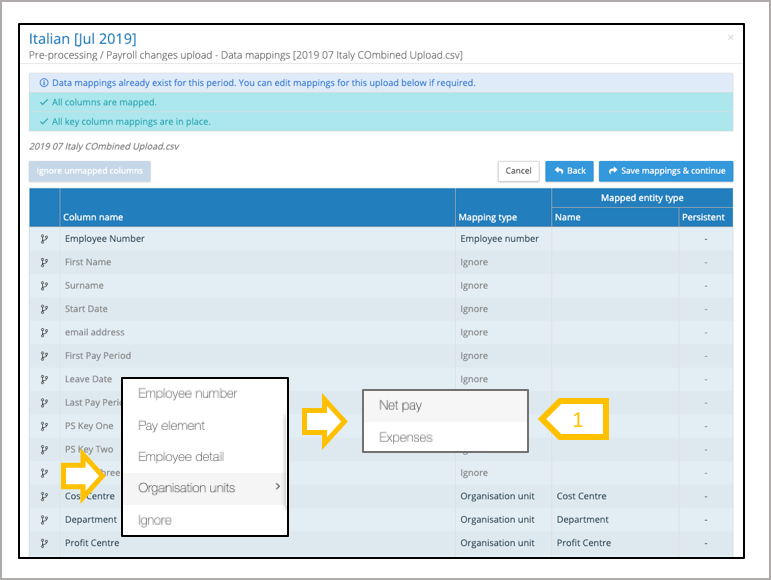
Task: Click the mapping icon beside Start Date
Action: pos(44,309)
